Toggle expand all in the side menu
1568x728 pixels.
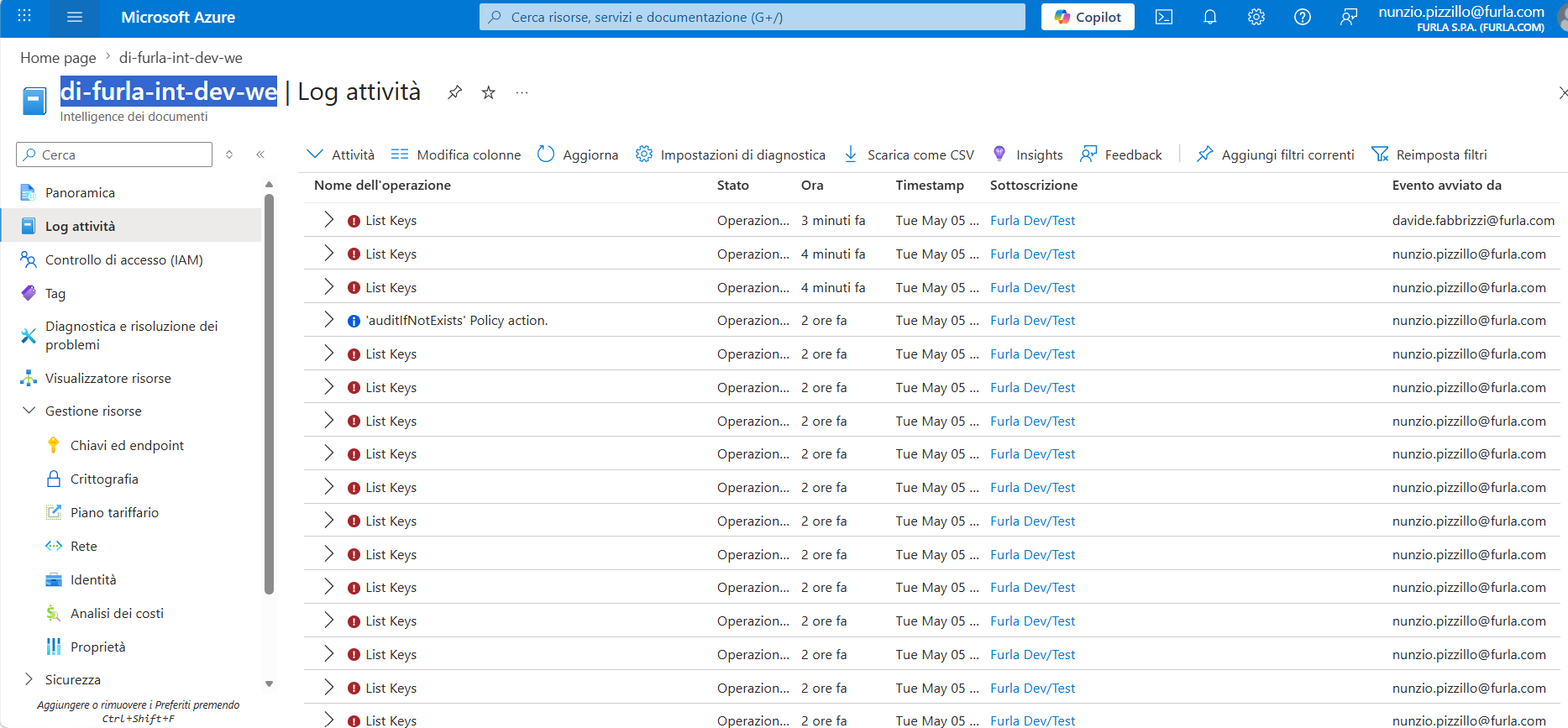point(229,155)
